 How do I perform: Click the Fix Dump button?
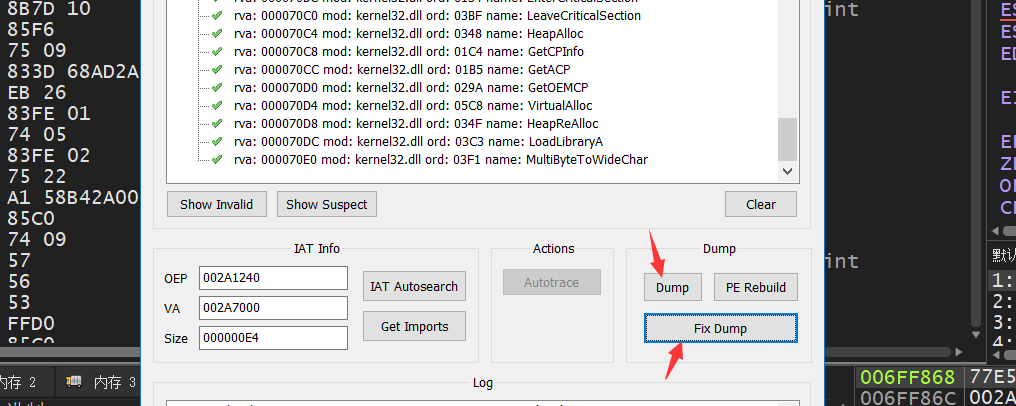coord(720,328)
